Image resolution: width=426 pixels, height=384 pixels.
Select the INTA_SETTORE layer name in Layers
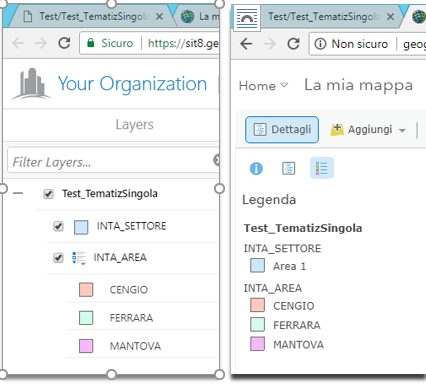point(131,226)
